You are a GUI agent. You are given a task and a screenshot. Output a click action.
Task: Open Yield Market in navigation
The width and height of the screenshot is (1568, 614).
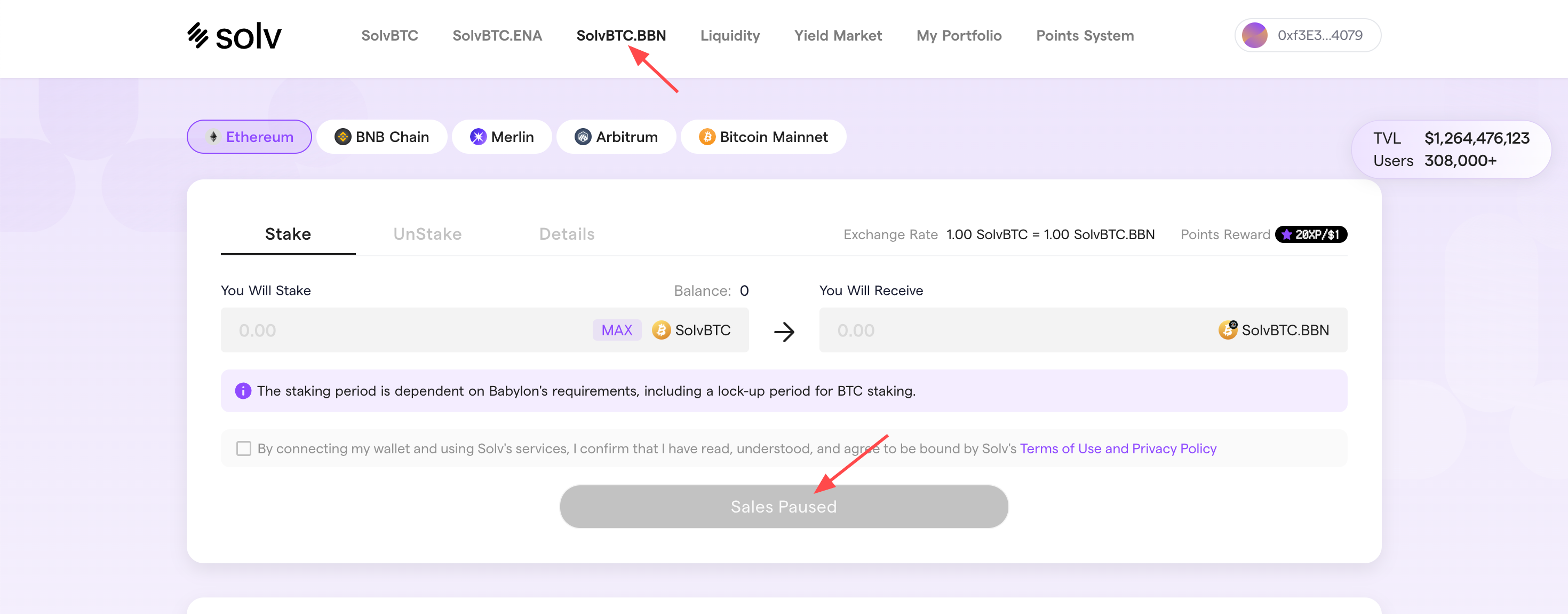coord(838,36)
